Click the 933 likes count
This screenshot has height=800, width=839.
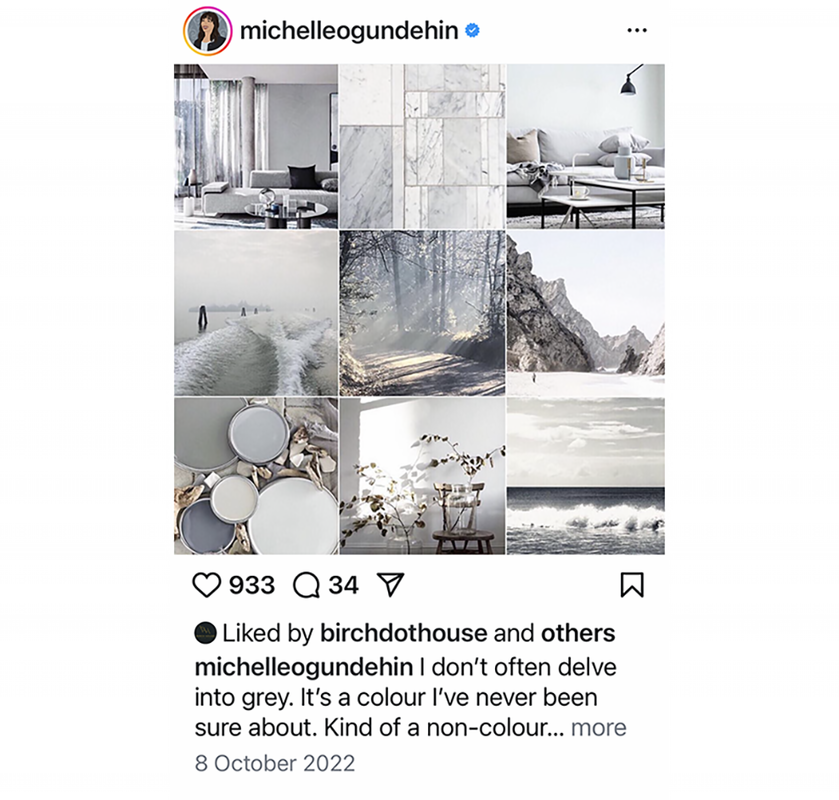(252, 585)
